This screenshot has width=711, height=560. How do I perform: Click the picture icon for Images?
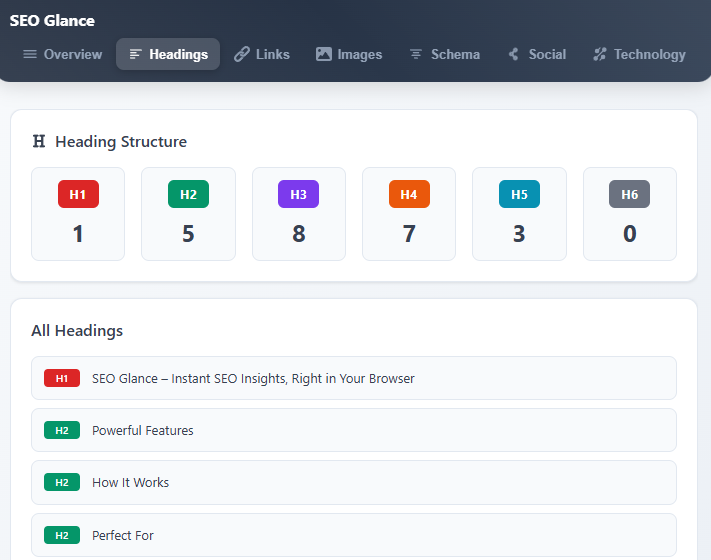[x=324, y=54]
